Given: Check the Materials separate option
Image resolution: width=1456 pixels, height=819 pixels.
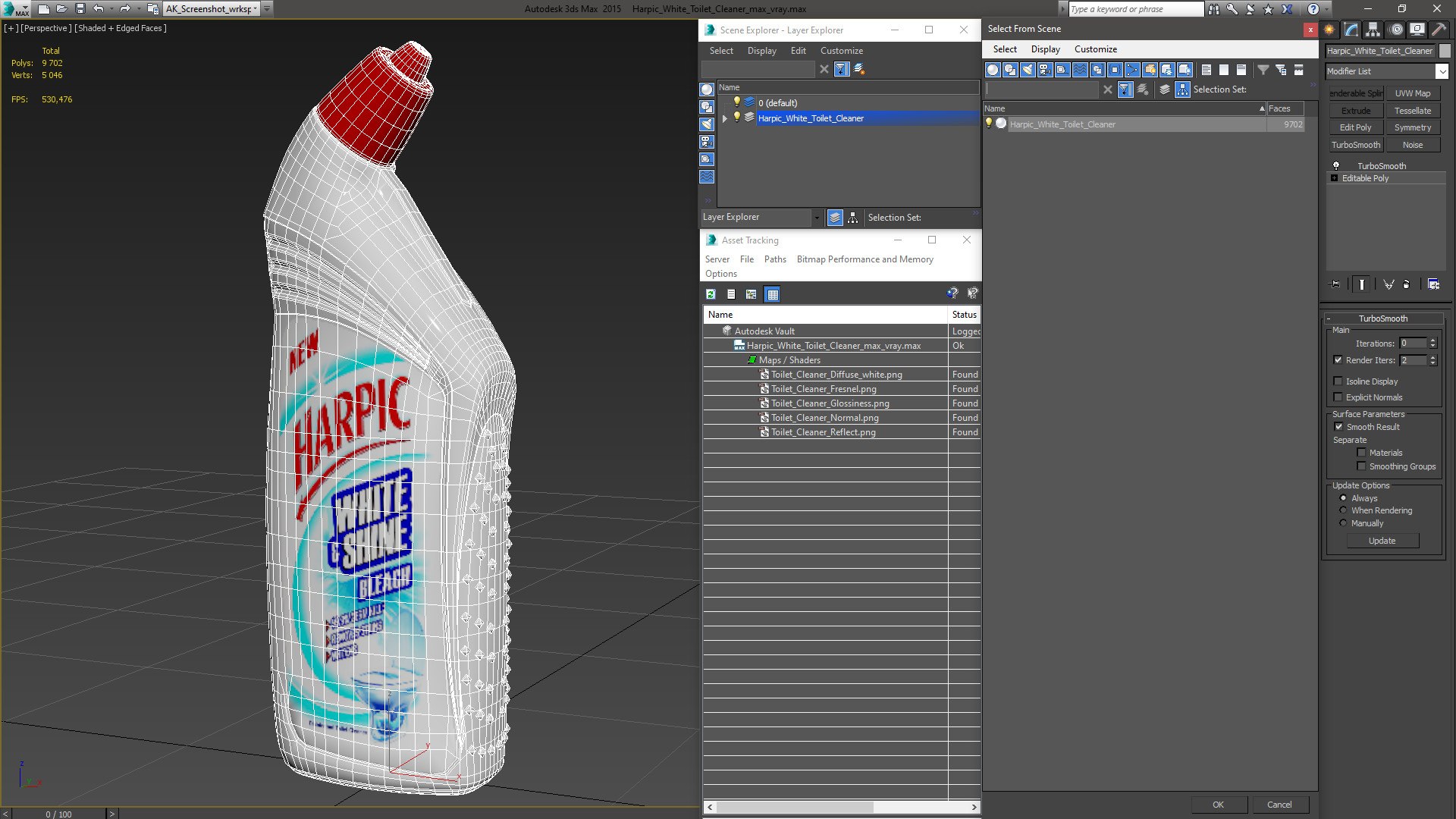Looking at the screenshot, I should tap(1361, 453).
